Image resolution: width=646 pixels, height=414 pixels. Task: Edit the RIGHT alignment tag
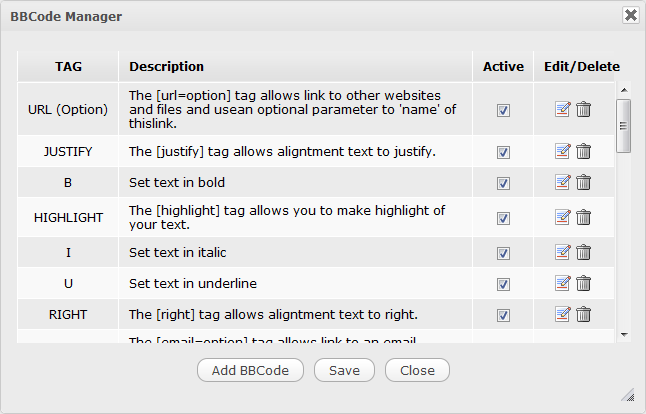pos(563,315)
